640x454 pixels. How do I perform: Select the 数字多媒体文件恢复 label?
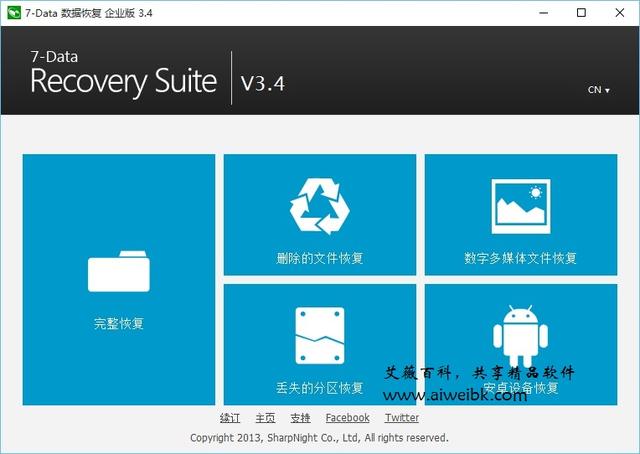520,258
